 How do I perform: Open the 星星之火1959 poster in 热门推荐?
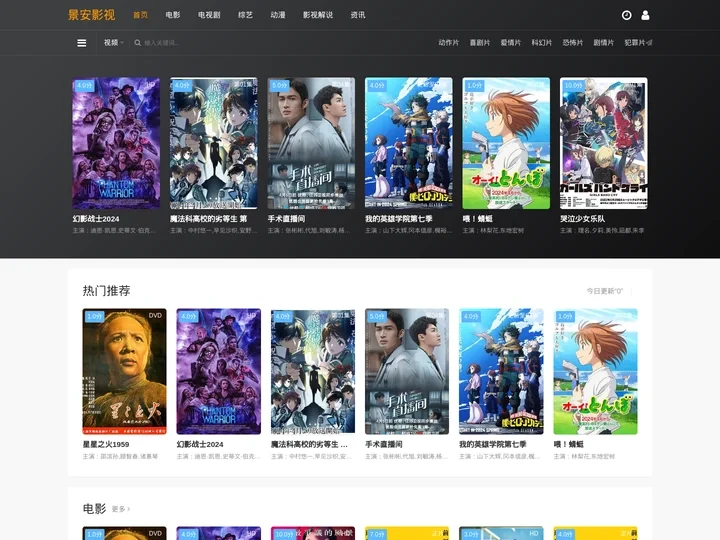[x=124, y=371]
